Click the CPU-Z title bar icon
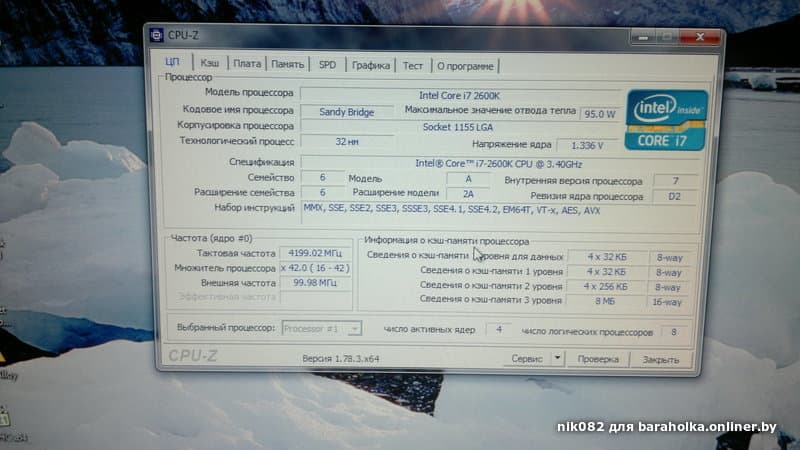The height and width of the screenshot is (450, 800). click(157, 35)
